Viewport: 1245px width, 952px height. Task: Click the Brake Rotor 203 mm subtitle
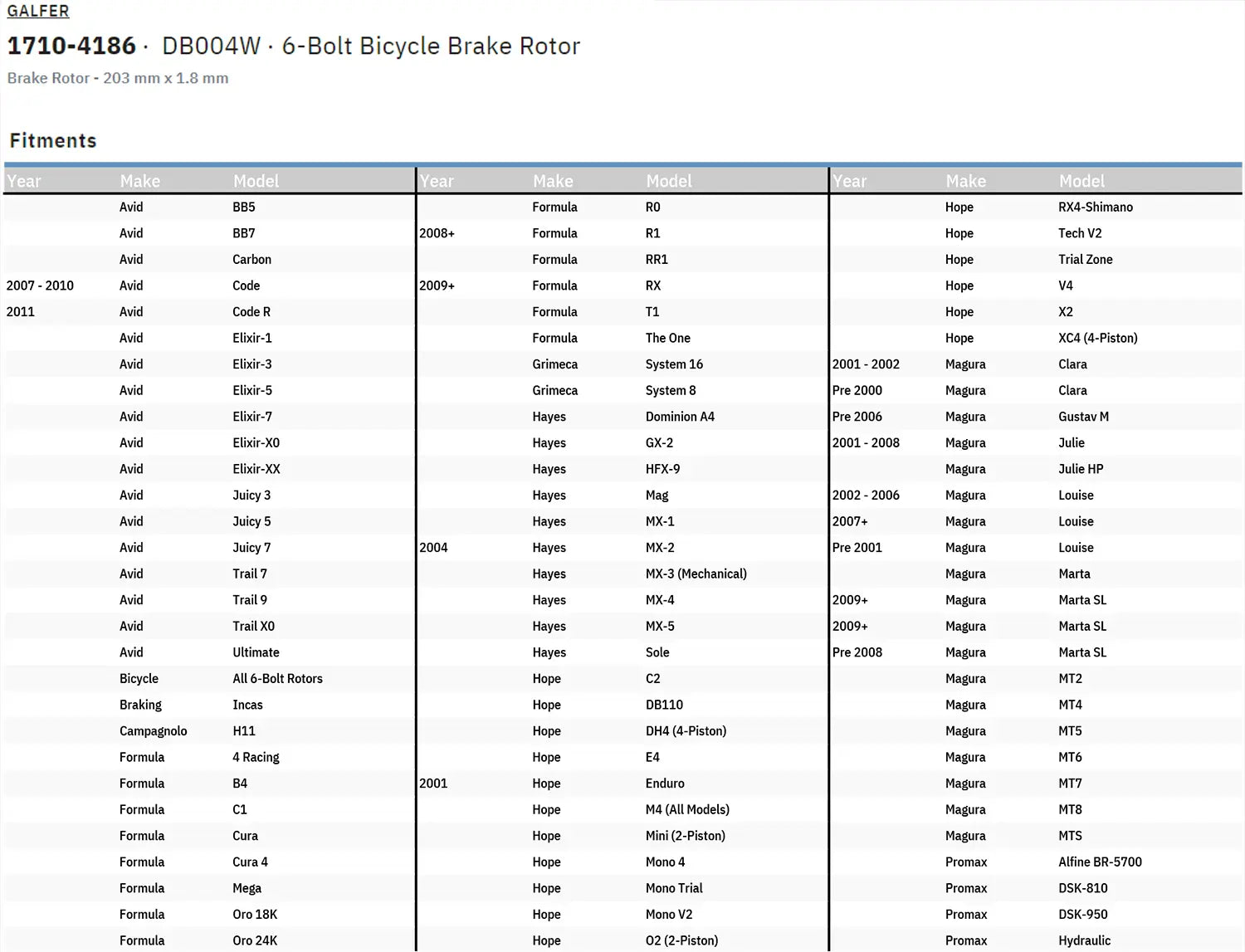click(x=118, y=78)
